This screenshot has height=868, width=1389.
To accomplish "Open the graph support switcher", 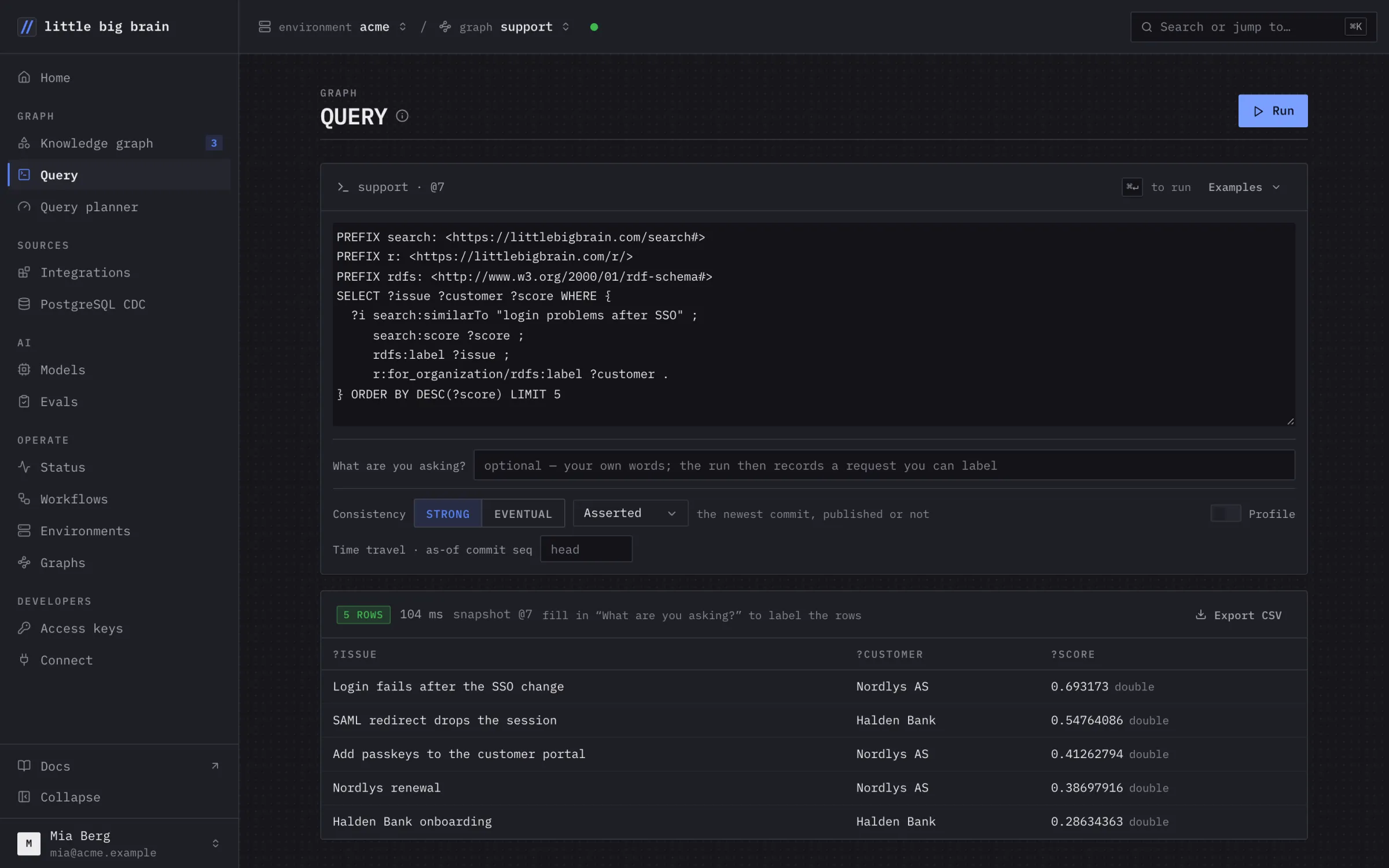I will (x=505, y=27).
